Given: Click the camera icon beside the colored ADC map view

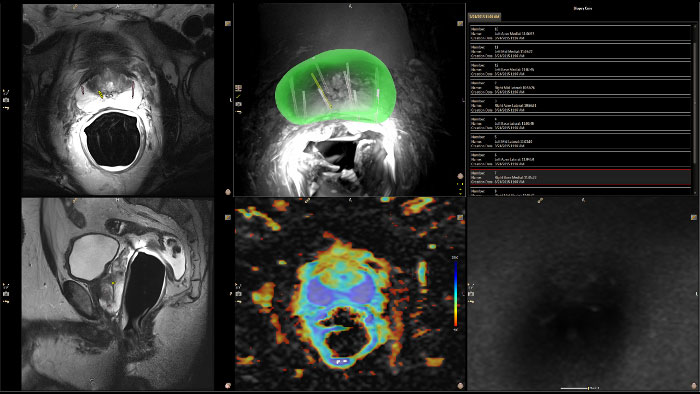Looking at the screenshot, I should coord(238,294).
